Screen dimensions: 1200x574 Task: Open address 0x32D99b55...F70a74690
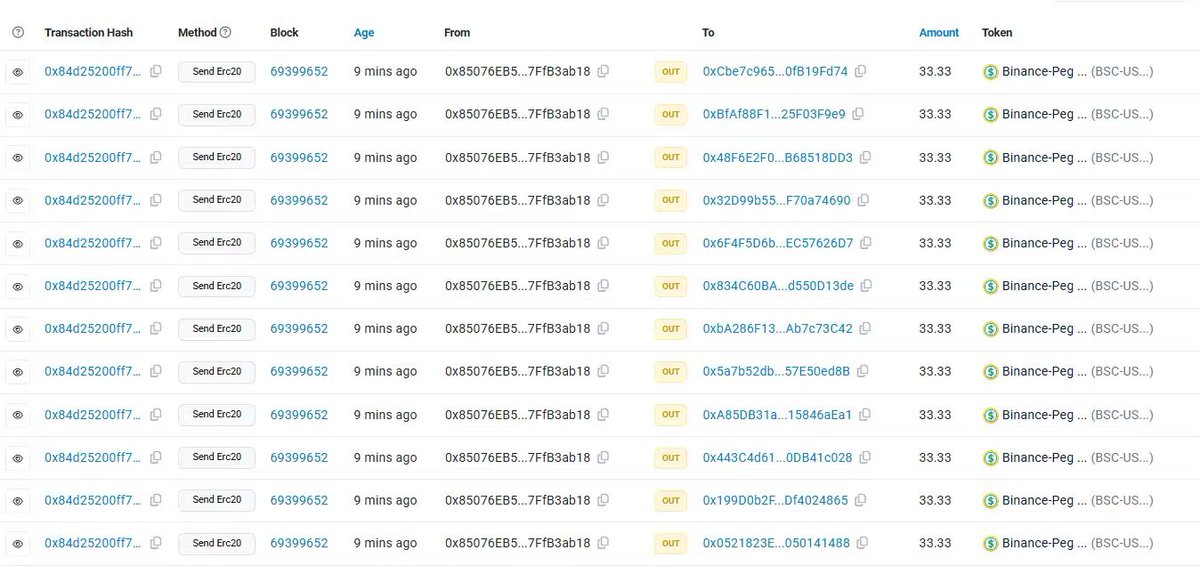point(777,201)
